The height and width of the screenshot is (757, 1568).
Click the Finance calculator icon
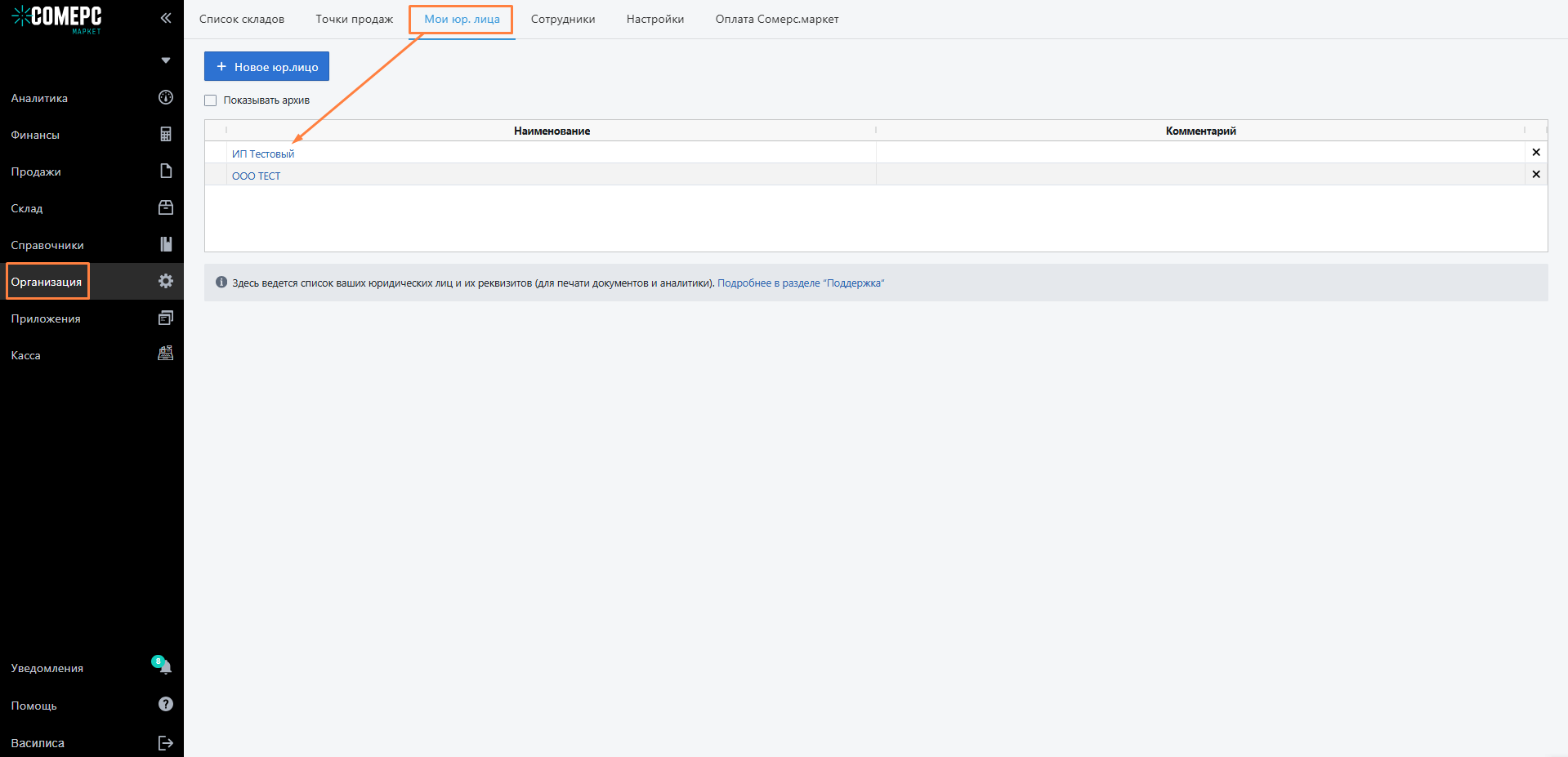tap(165, 135)
